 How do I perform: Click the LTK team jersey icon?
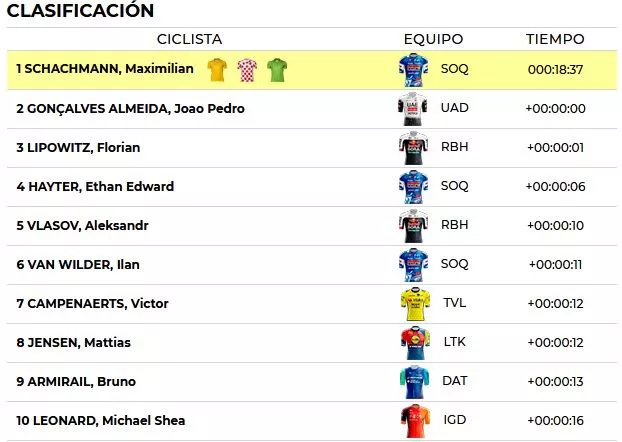[x=413, y=343]
